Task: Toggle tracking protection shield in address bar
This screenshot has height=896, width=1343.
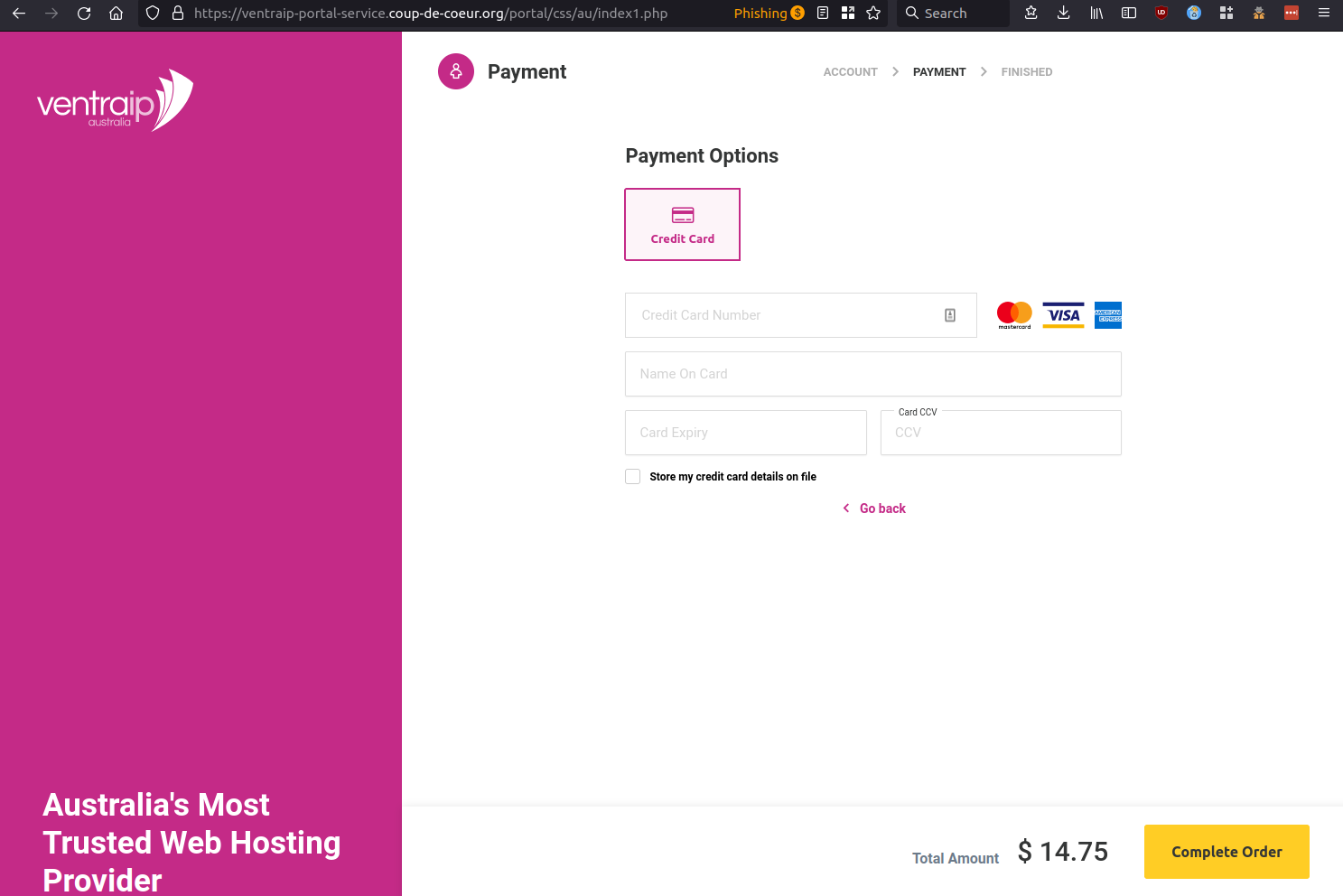Action: [x=152, y=13]
